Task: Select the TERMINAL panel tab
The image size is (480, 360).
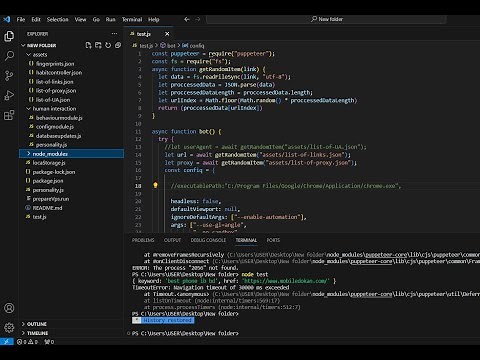Action: (246, 240)
